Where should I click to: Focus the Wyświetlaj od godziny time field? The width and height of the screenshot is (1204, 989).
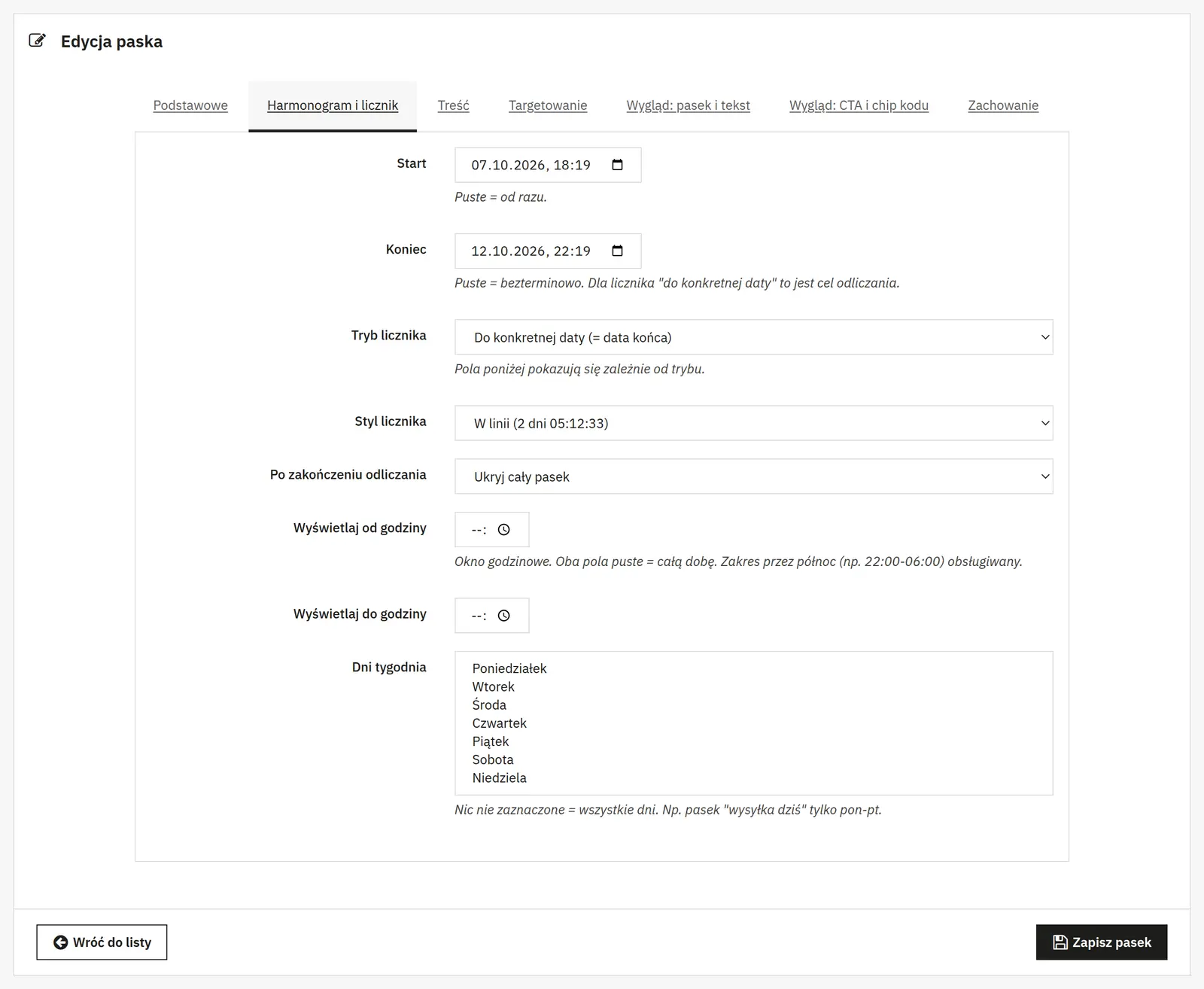click(492, 530)
